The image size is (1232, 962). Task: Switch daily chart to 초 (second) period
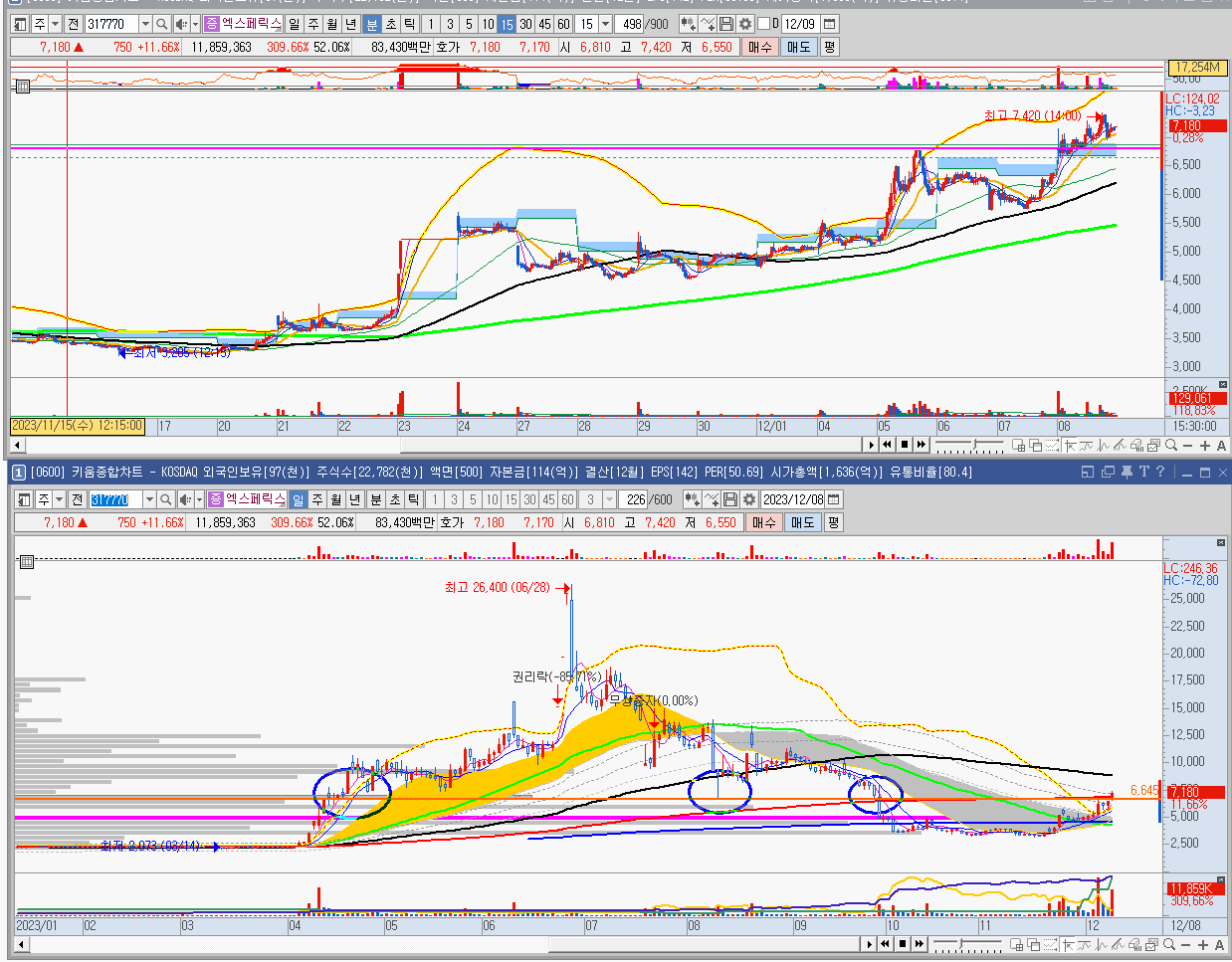pyautogui.click(x=395, y=498)
